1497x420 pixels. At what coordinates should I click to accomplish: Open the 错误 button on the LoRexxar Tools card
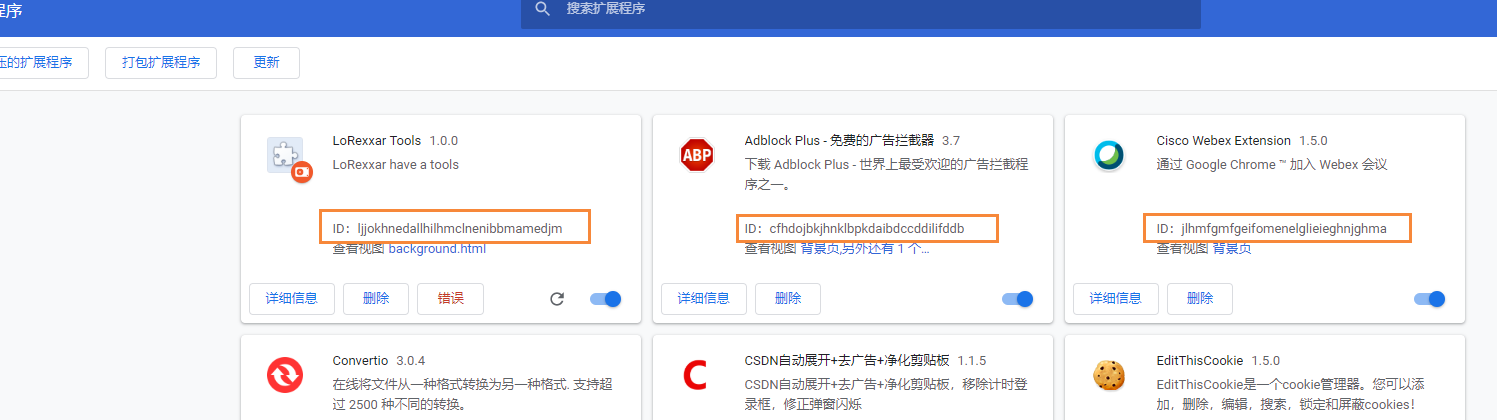[x=451, y=299]
